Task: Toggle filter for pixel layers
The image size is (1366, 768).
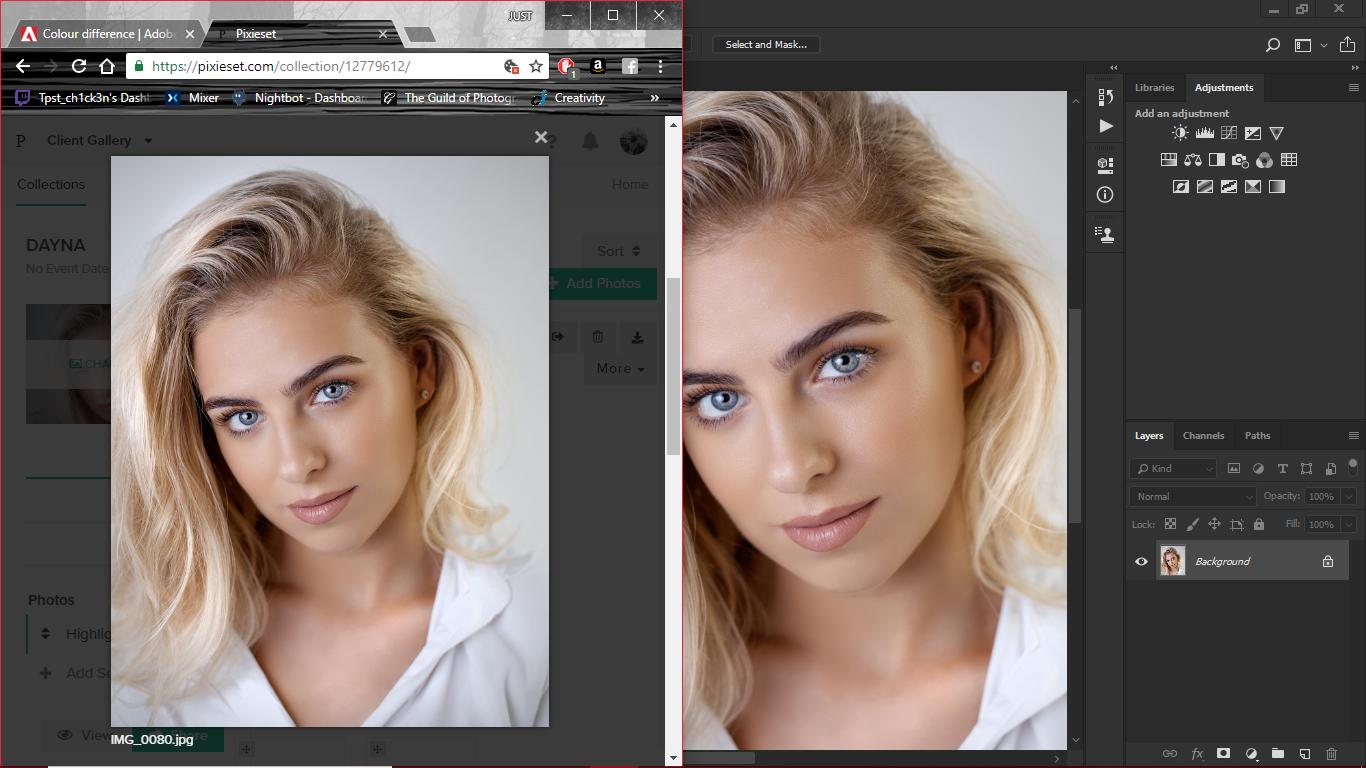Action: (1234, 468)
